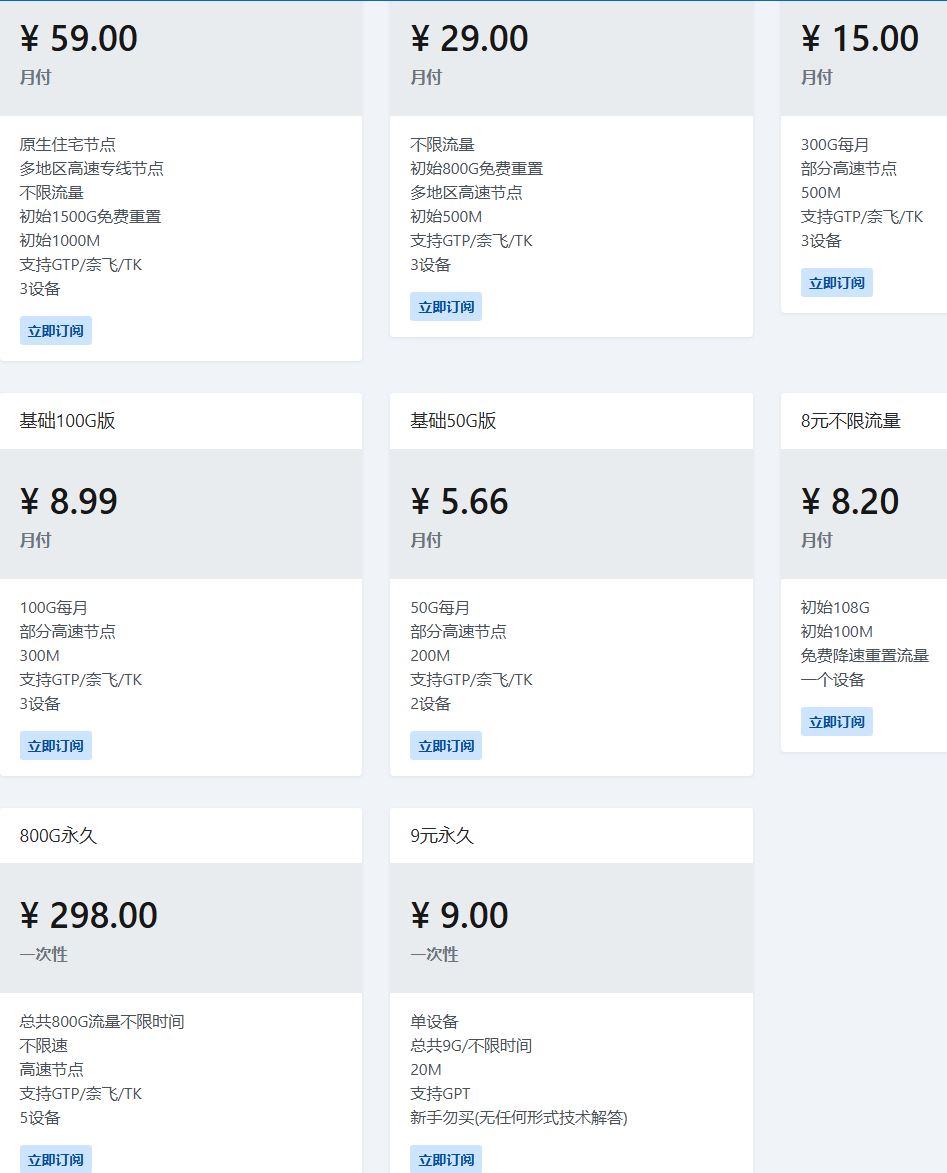Click the ¥ 298.00 price text

point(89,915)
